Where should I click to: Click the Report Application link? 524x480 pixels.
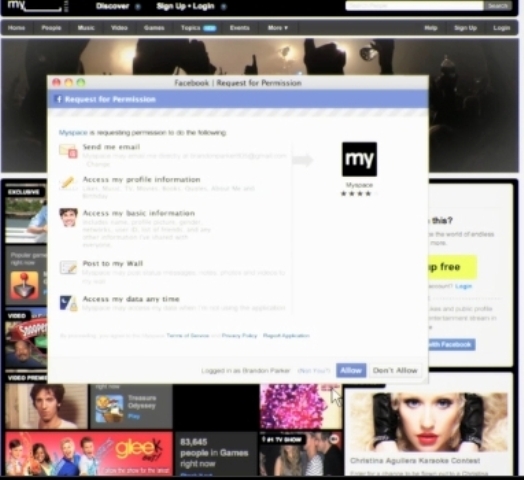pos(286,336)
